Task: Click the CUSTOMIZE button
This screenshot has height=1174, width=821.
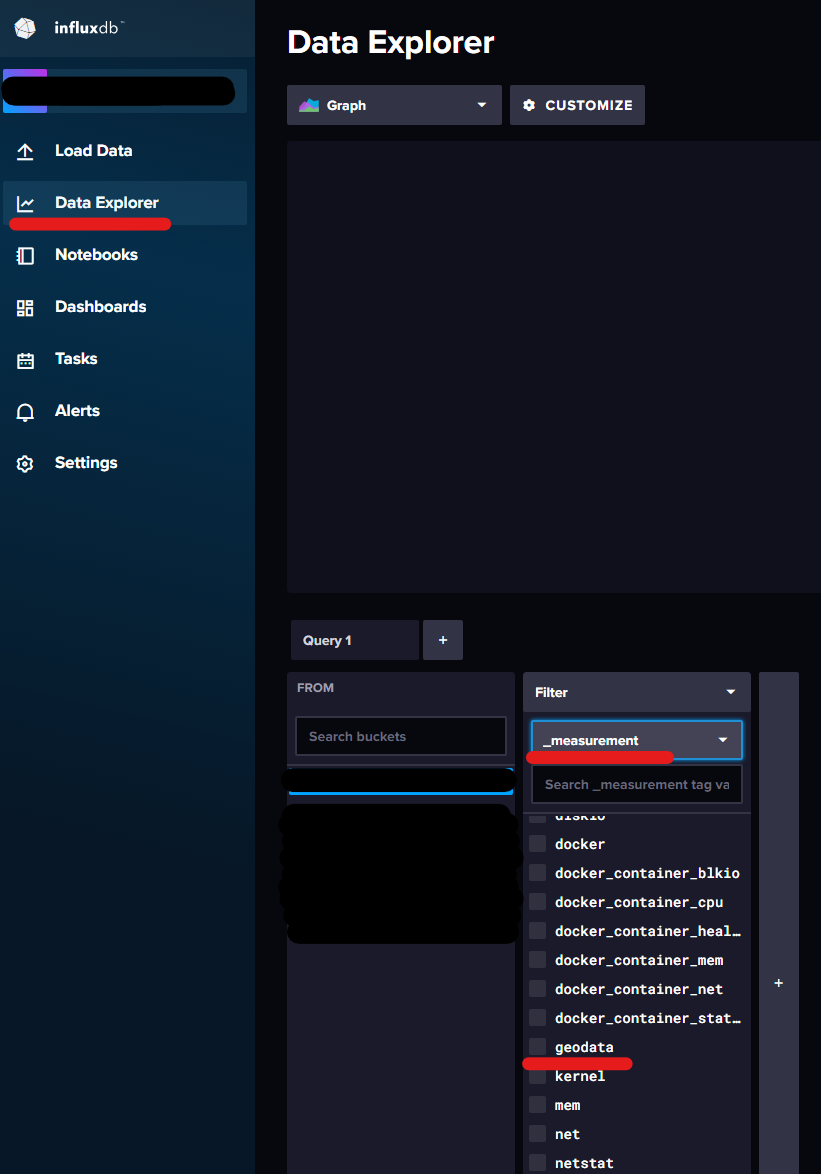Action: [x=577, y=106]
